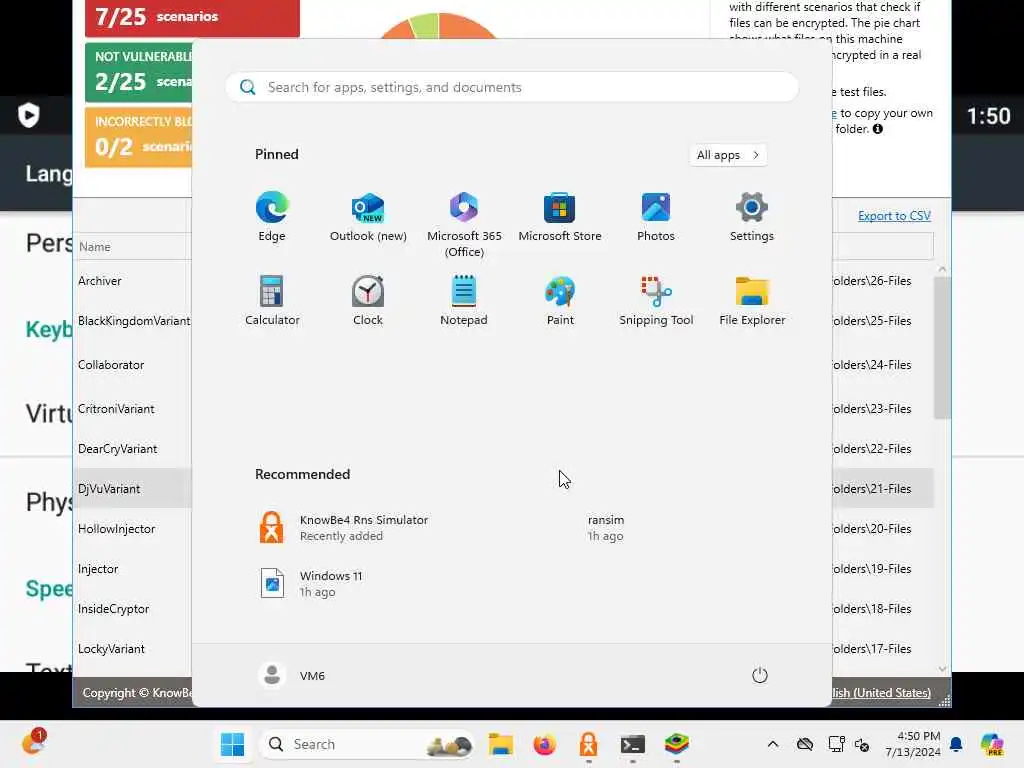
Task: Click the power button in Start menu
Action: [760, 675]
